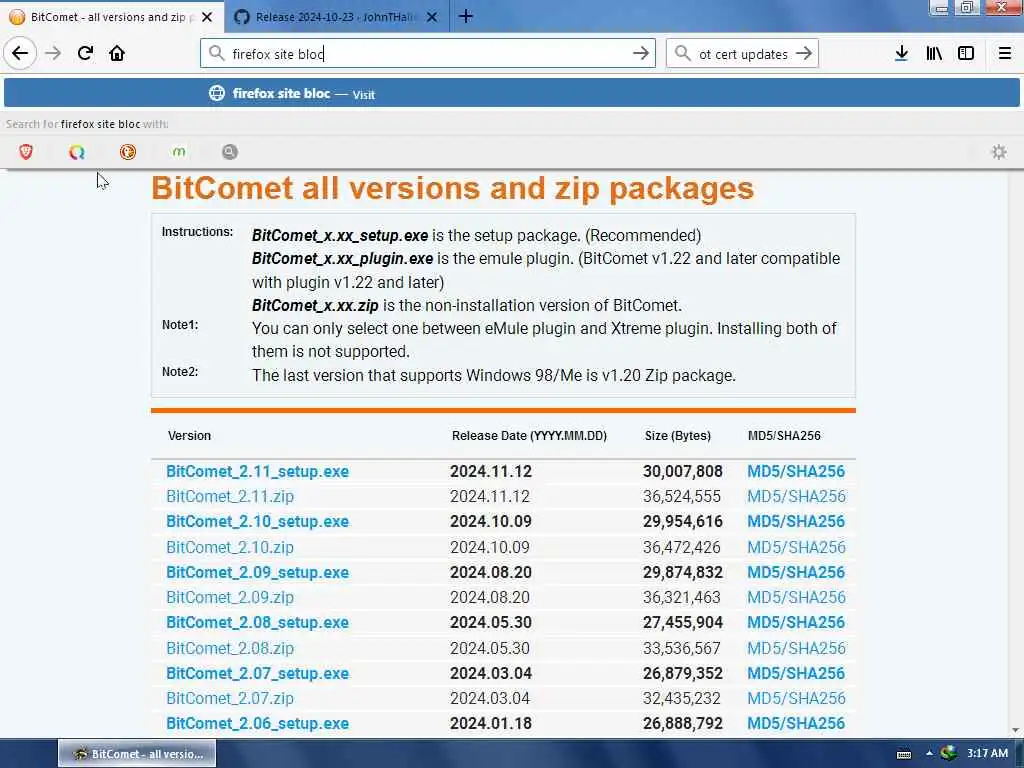Open the library bookshelf icon

tap(934, 53)
